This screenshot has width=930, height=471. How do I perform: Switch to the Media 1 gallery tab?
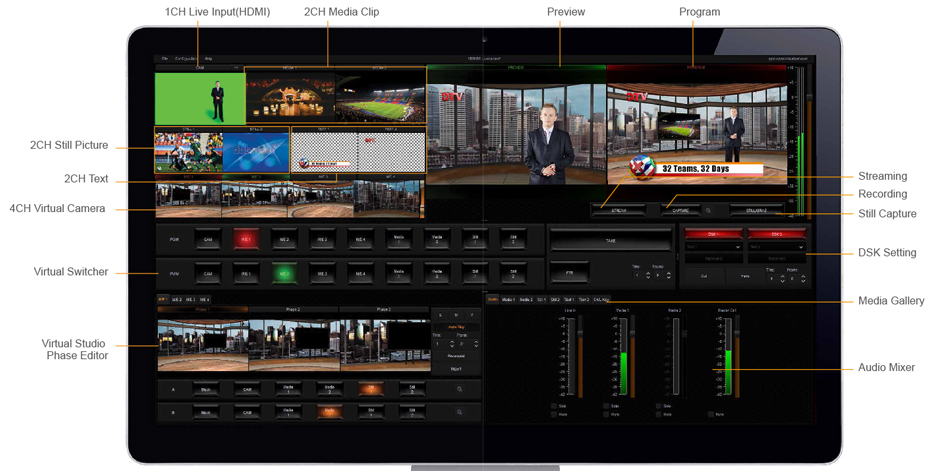tap(508, 299)
